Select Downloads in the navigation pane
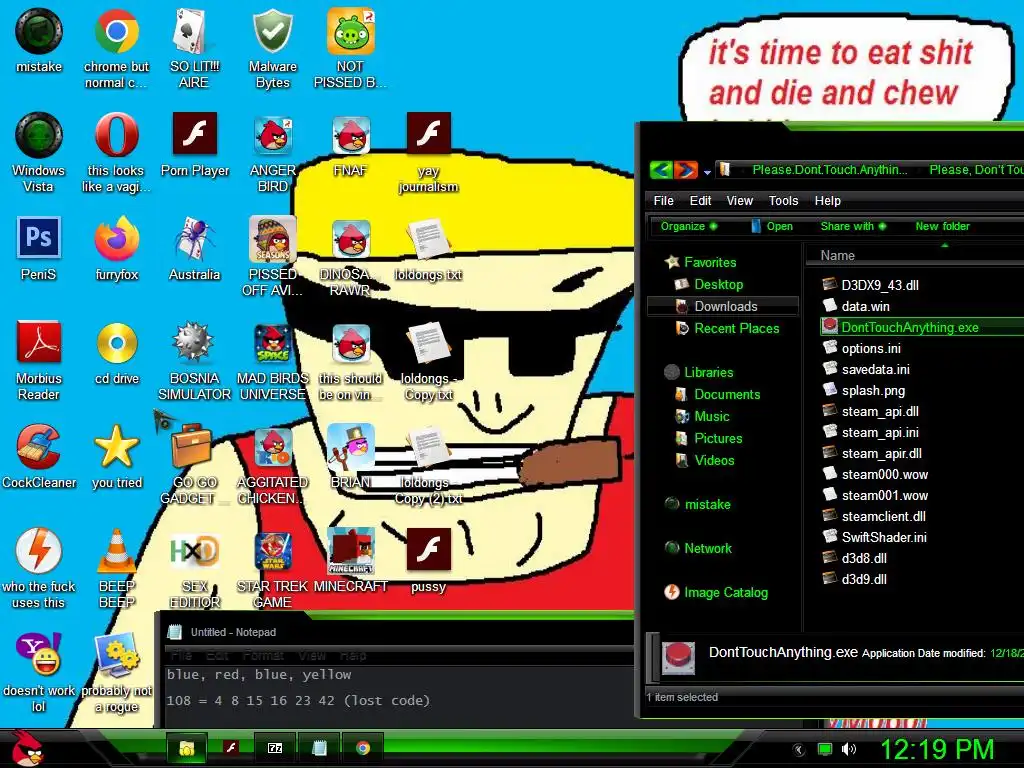Viewport: 1024px width, 768px height. coord(723,306)
